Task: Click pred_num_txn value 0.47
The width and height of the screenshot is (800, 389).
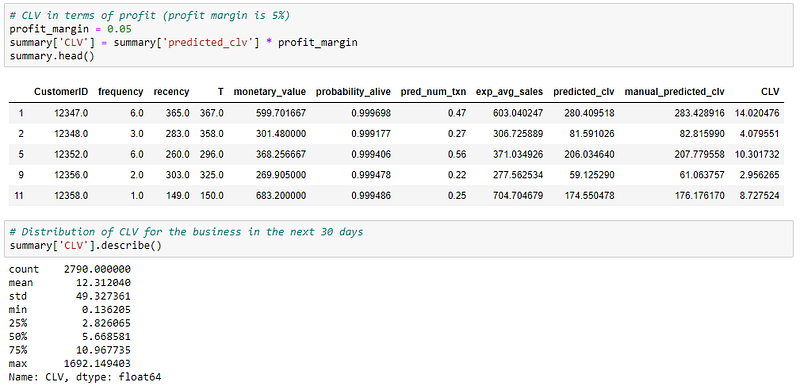Action: coord(457,113)
